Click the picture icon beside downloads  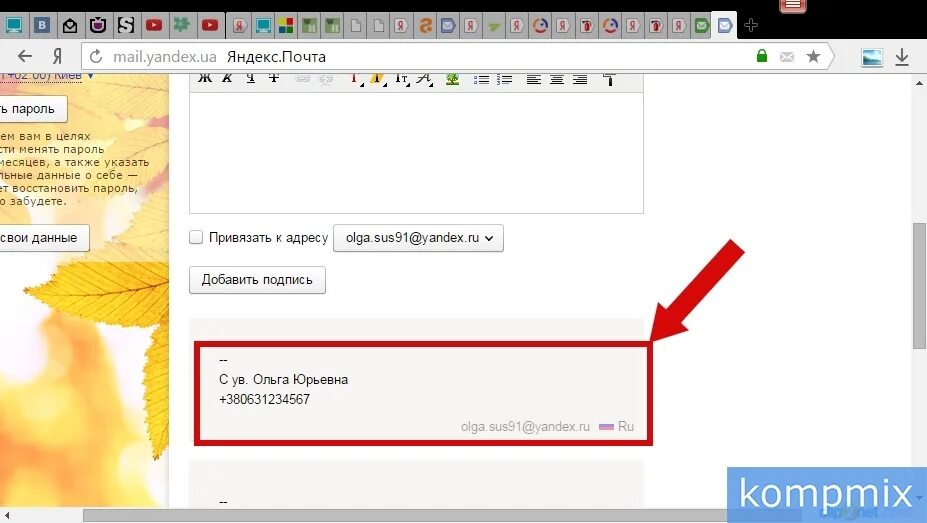(872, 57)
